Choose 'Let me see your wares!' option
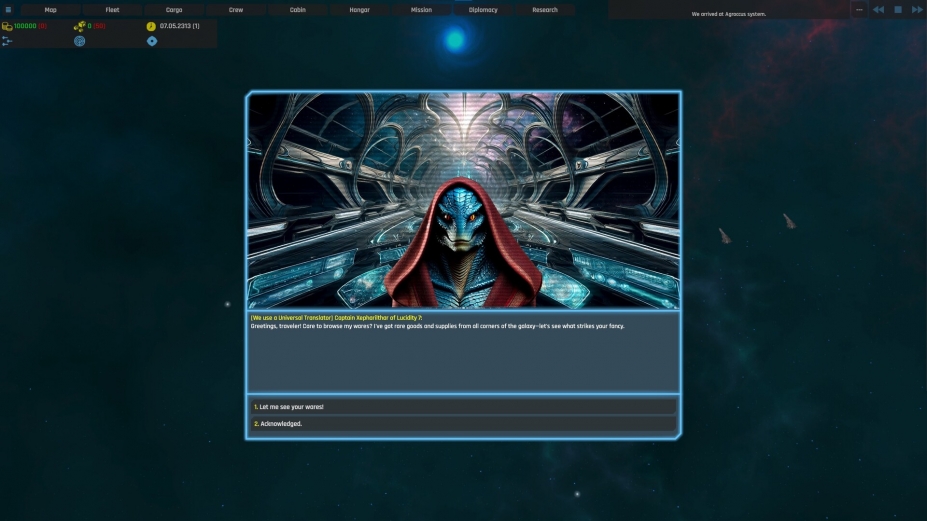Image resolution: width=927 pixels, height=521 pixels. click(463, 407)
